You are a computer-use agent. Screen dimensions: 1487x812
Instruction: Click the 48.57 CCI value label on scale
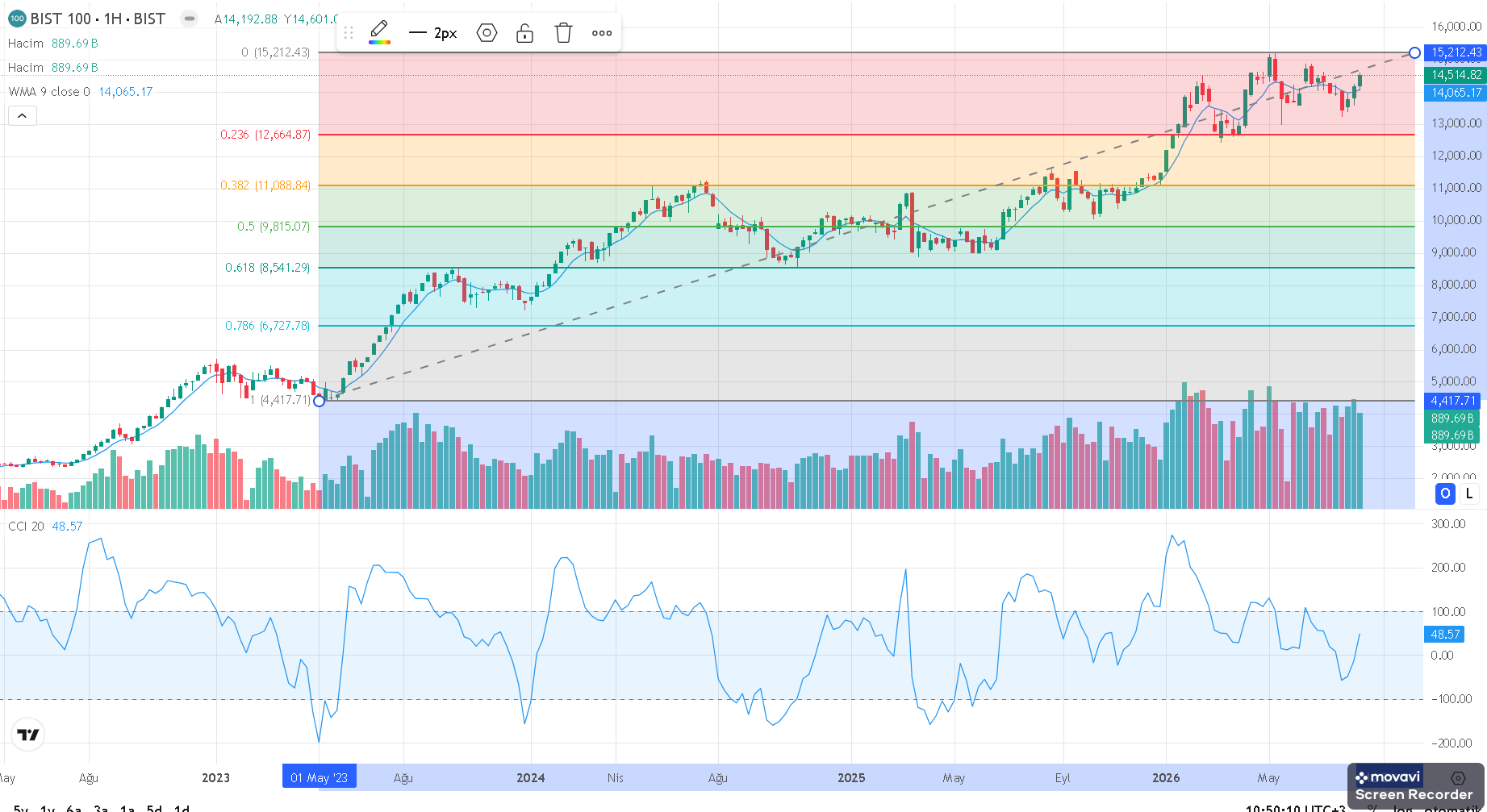[x=1445, y=635]
